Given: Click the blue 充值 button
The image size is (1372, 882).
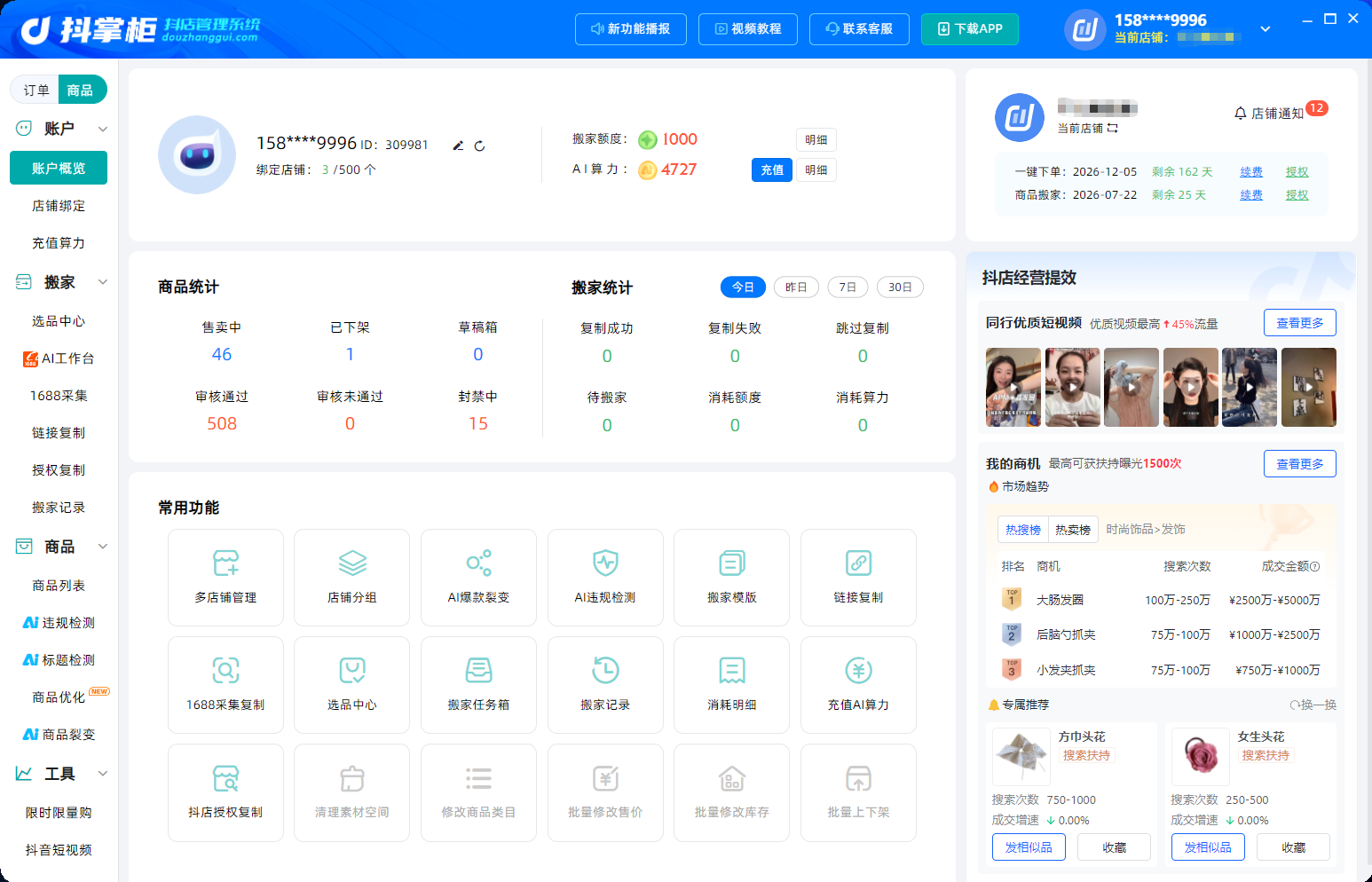Looking at the screenshot, I should pos(771,169).
